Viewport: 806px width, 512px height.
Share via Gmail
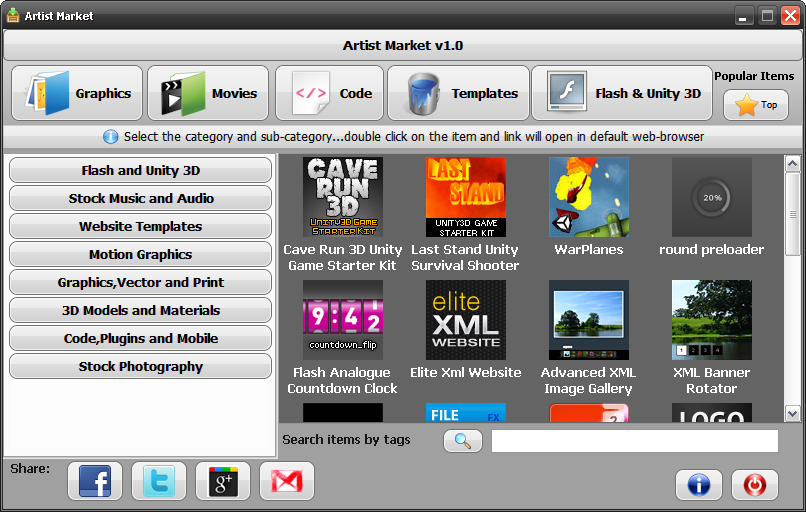click(287, 481)
